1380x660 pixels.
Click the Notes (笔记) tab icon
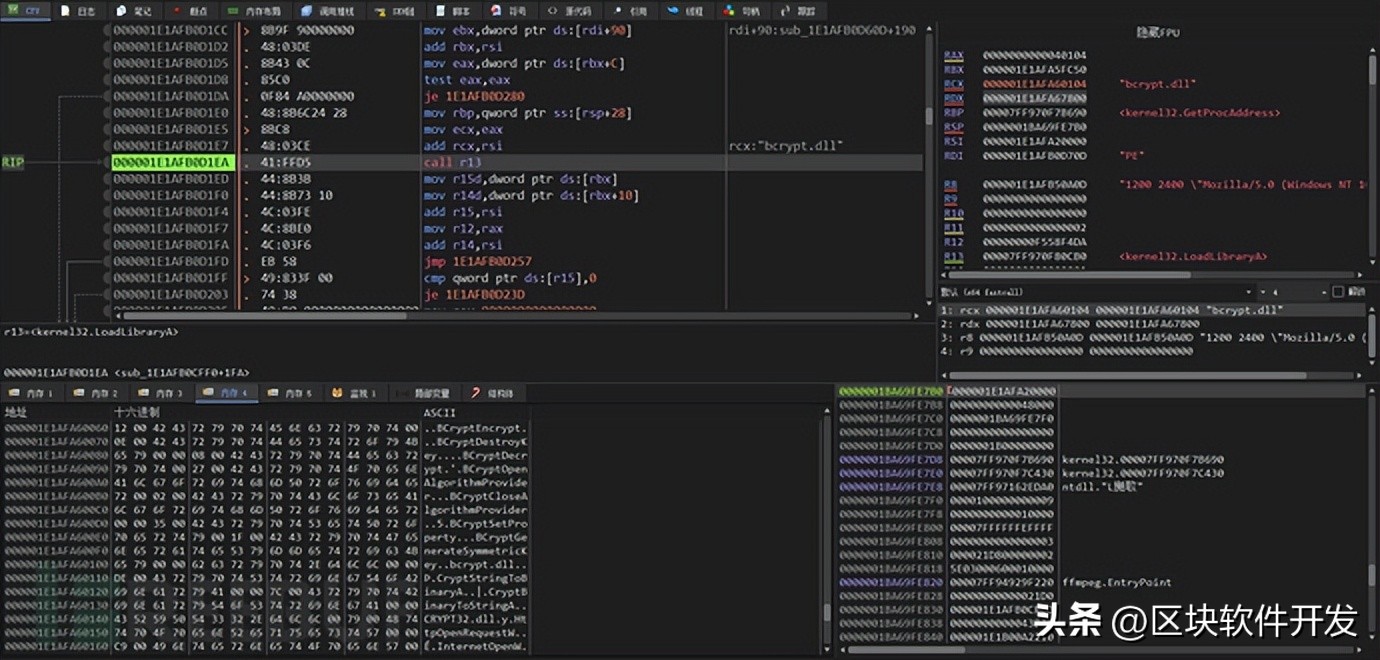pyautogui.click(x=122, y=11)
